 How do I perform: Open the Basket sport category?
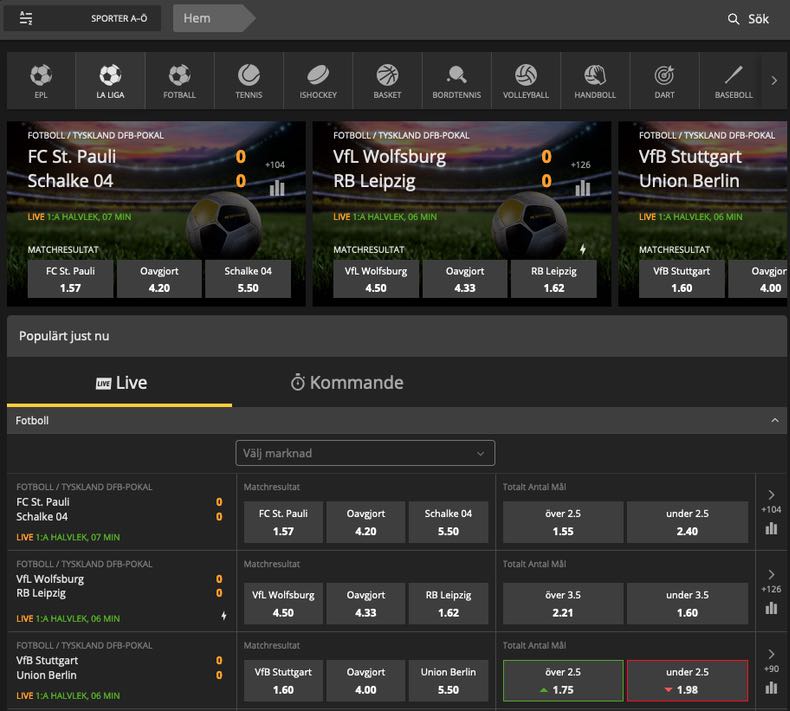click(x=387, y=81)
